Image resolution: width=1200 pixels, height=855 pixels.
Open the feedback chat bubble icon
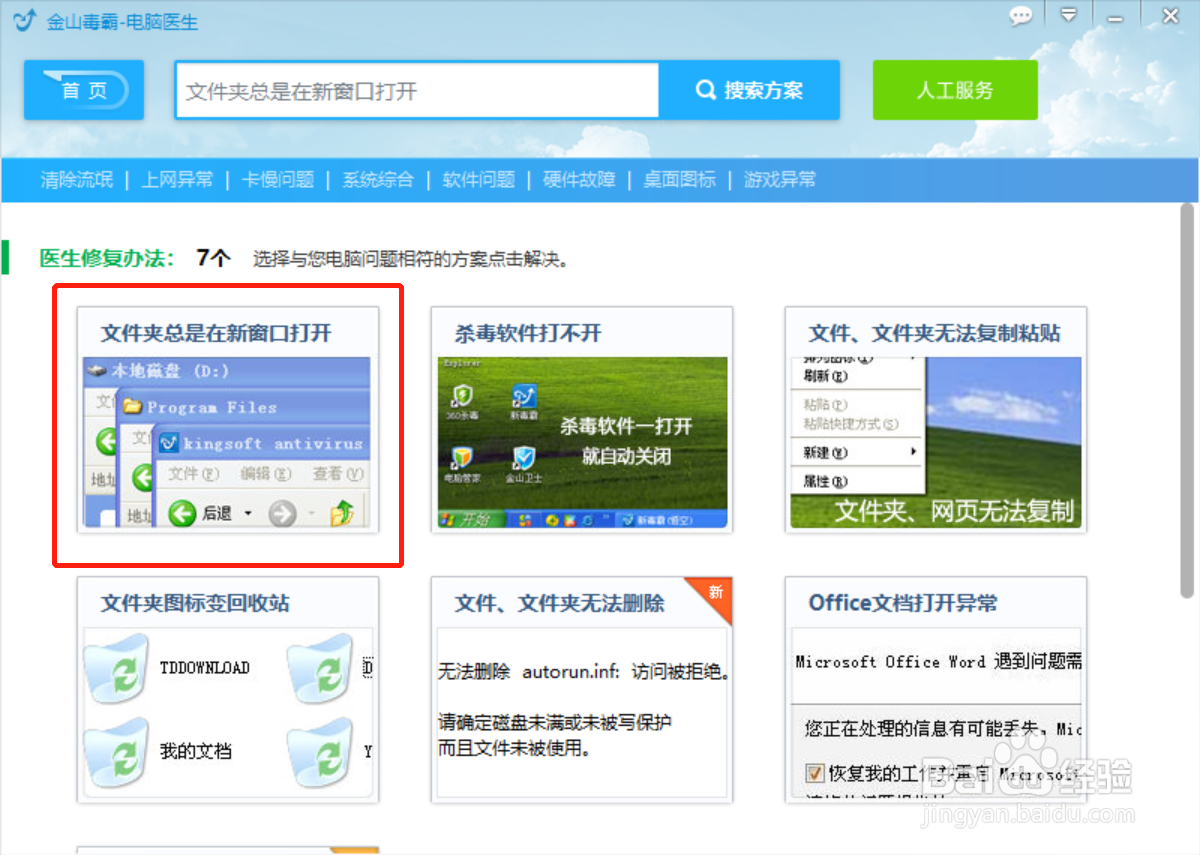(1020, 16)
